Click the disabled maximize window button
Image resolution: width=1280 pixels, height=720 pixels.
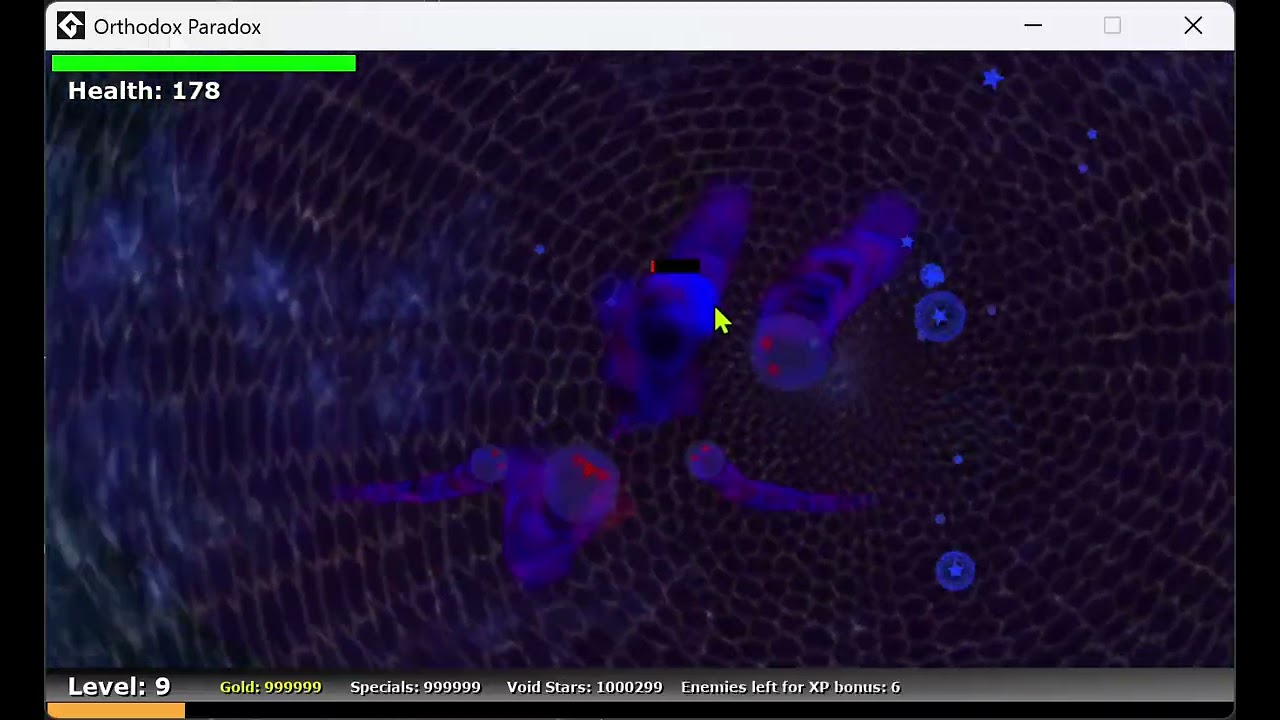click(x=1112, y=26)
